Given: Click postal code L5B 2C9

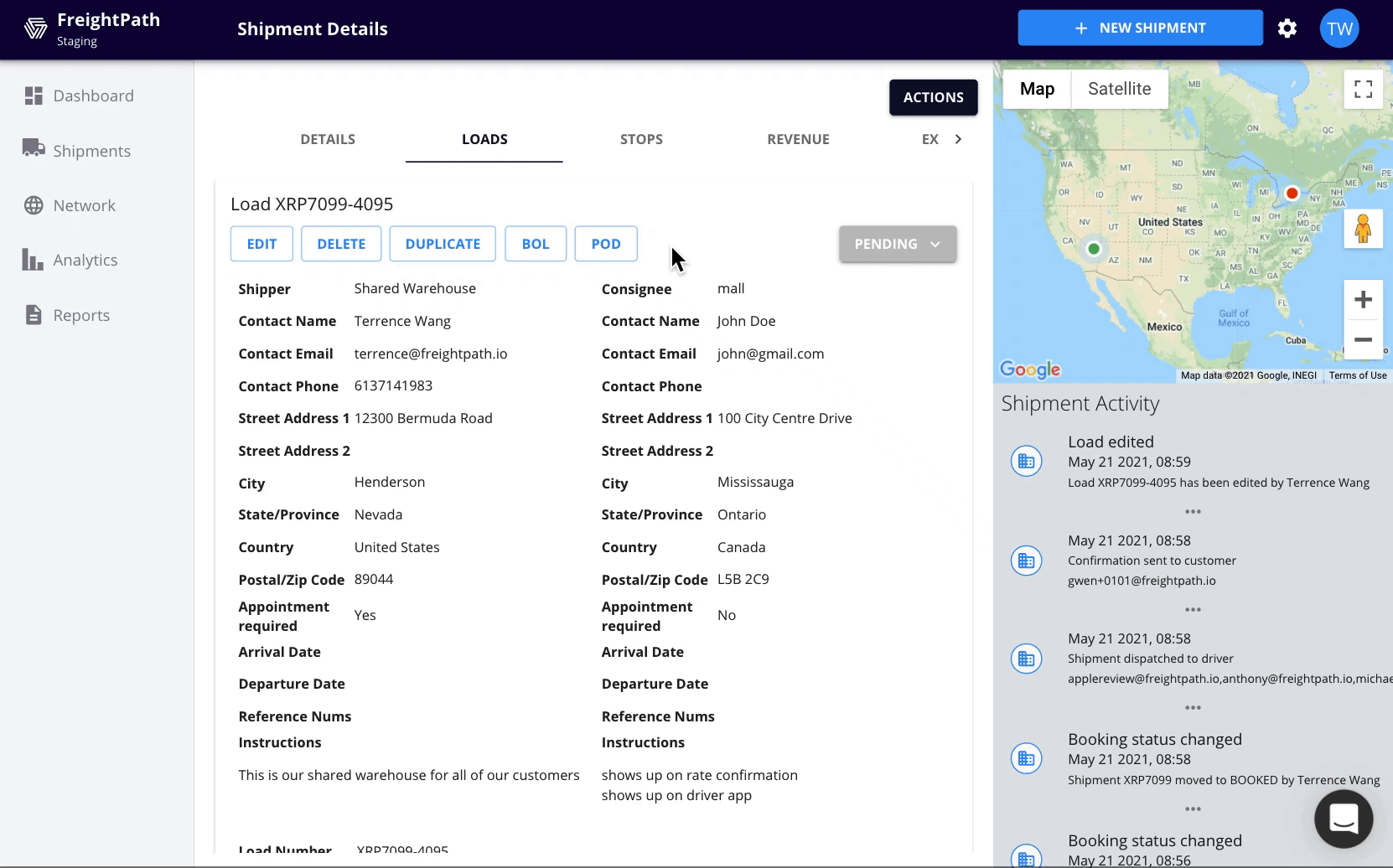Looking at the screenshot, I should click(743, 579).
